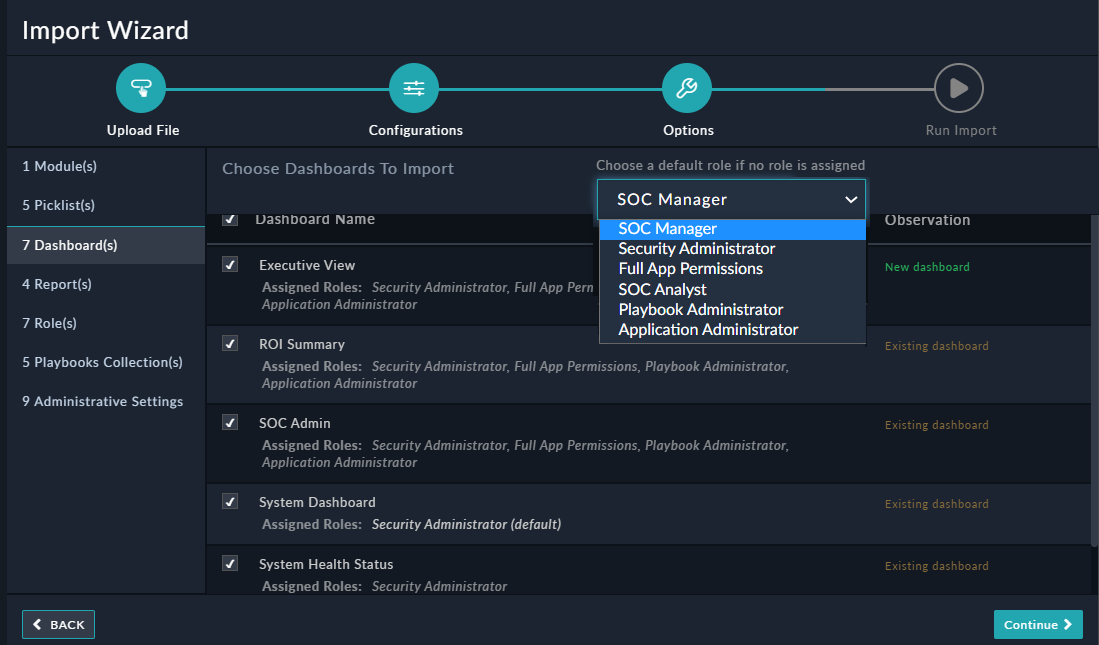Click the Back button
Image resolution: width=1099 pixels, height=645 pixels.
tap(58, 624)
